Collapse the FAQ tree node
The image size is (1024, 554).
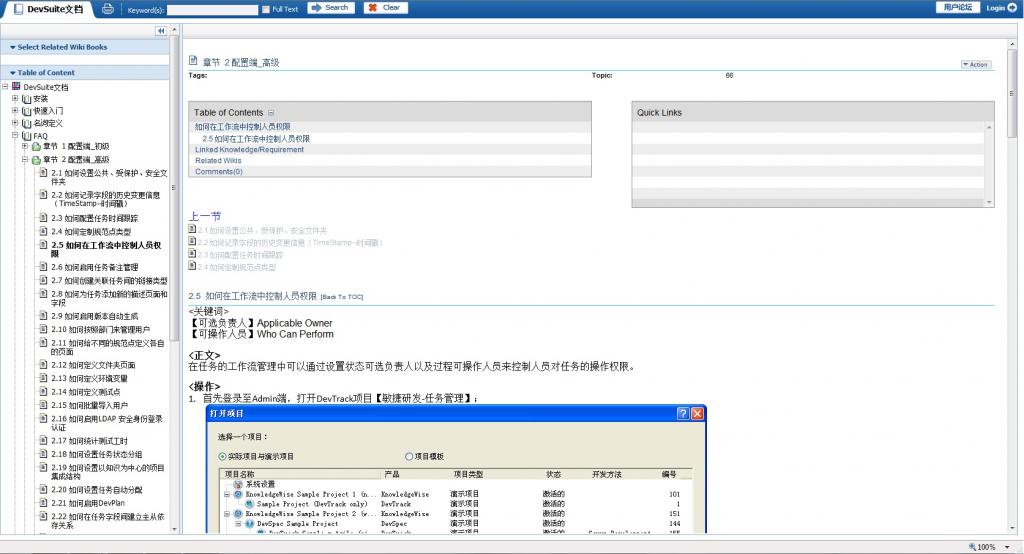click(x=15, y=135)
